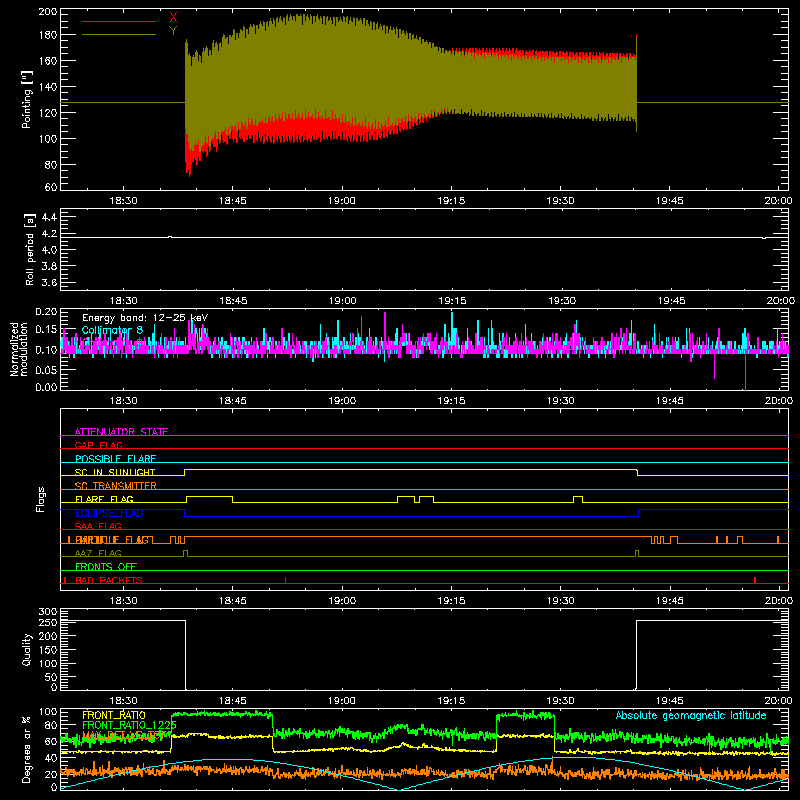Click the 'Normalized modulation' axis label

tap(19, 349)
